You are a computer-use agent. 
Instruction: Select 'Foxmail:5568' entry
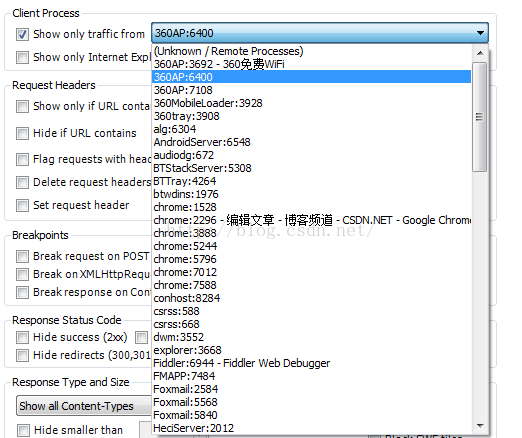pyautogui.click(x=312, y=402)
